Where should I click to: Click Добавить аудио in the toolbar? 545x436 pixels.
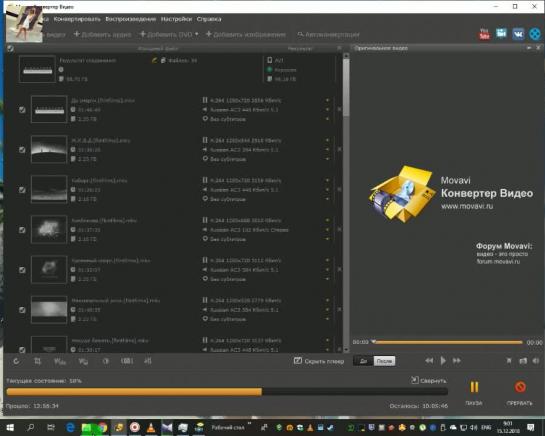pos(103,34)
